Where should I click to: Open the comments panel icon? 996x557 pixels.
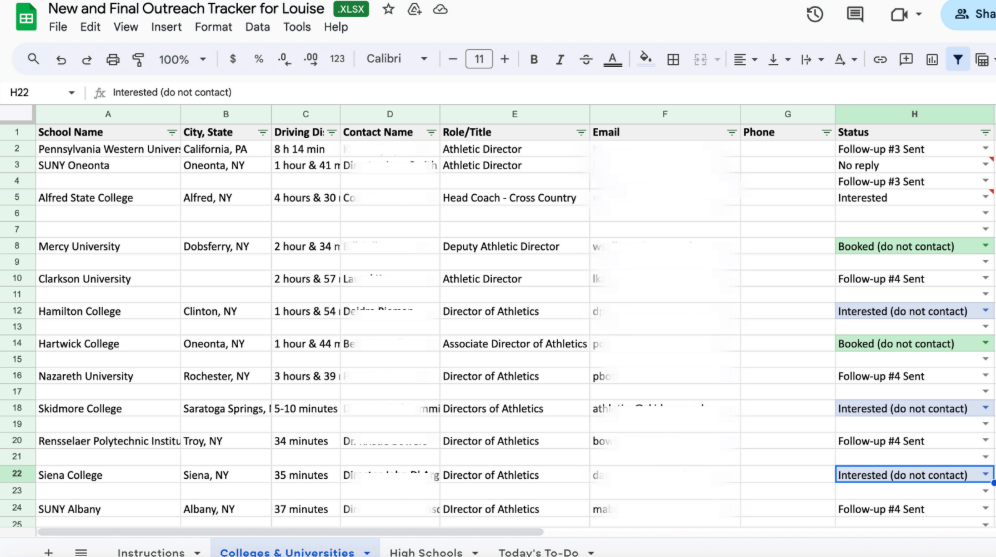click(x=855, y=14)
